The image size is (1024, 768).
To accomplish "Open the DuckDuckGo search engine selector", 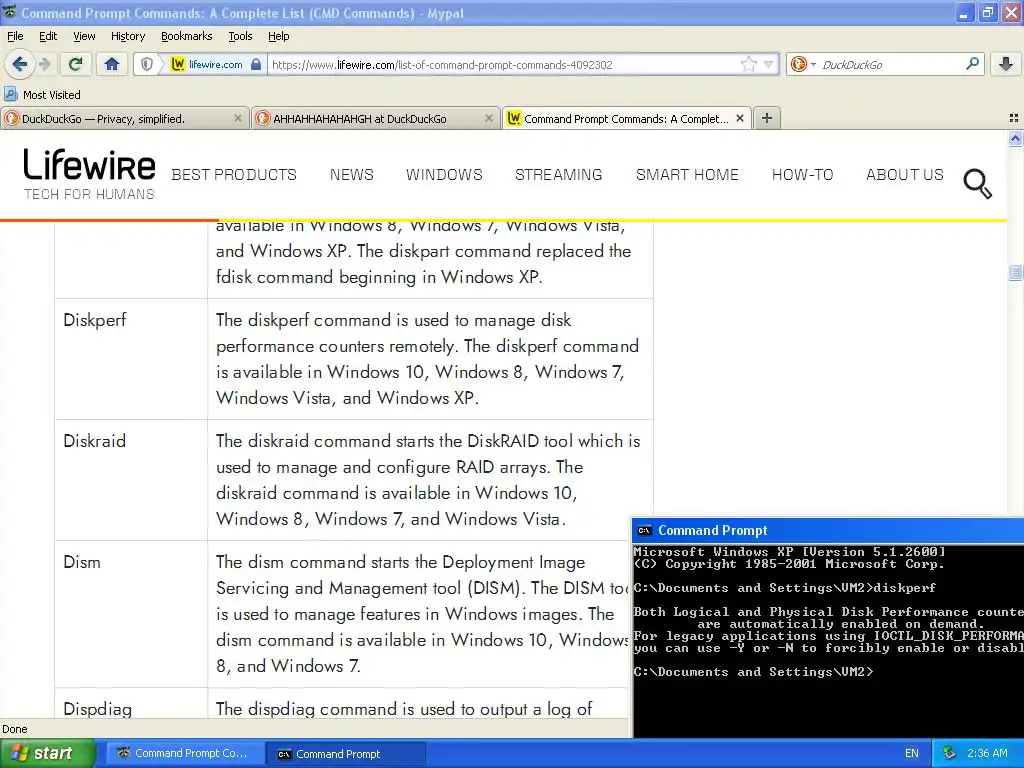I will (803, 64).
